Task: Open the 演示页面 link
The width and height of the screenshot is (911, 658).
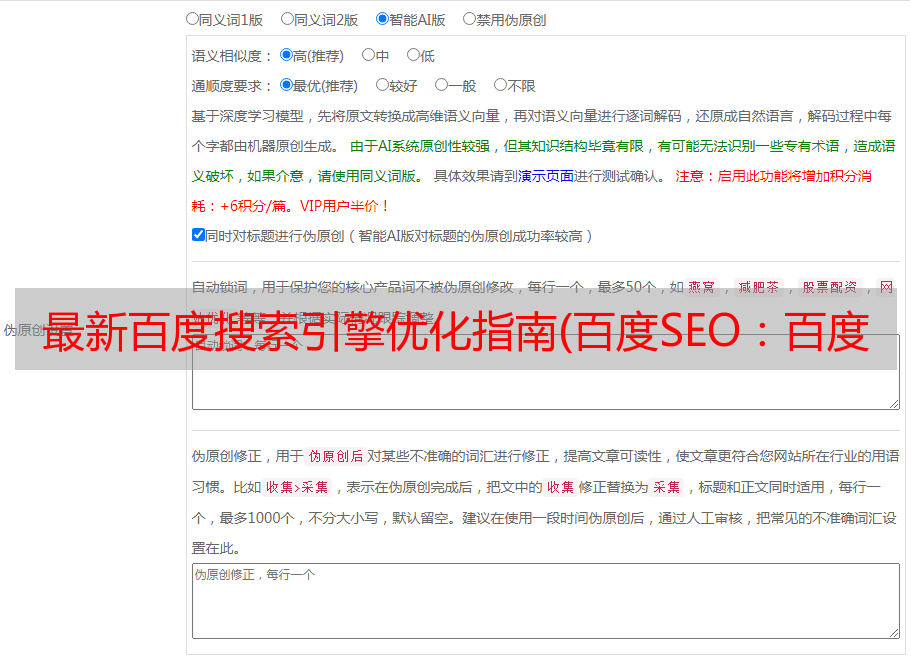Action: point(546,176)
